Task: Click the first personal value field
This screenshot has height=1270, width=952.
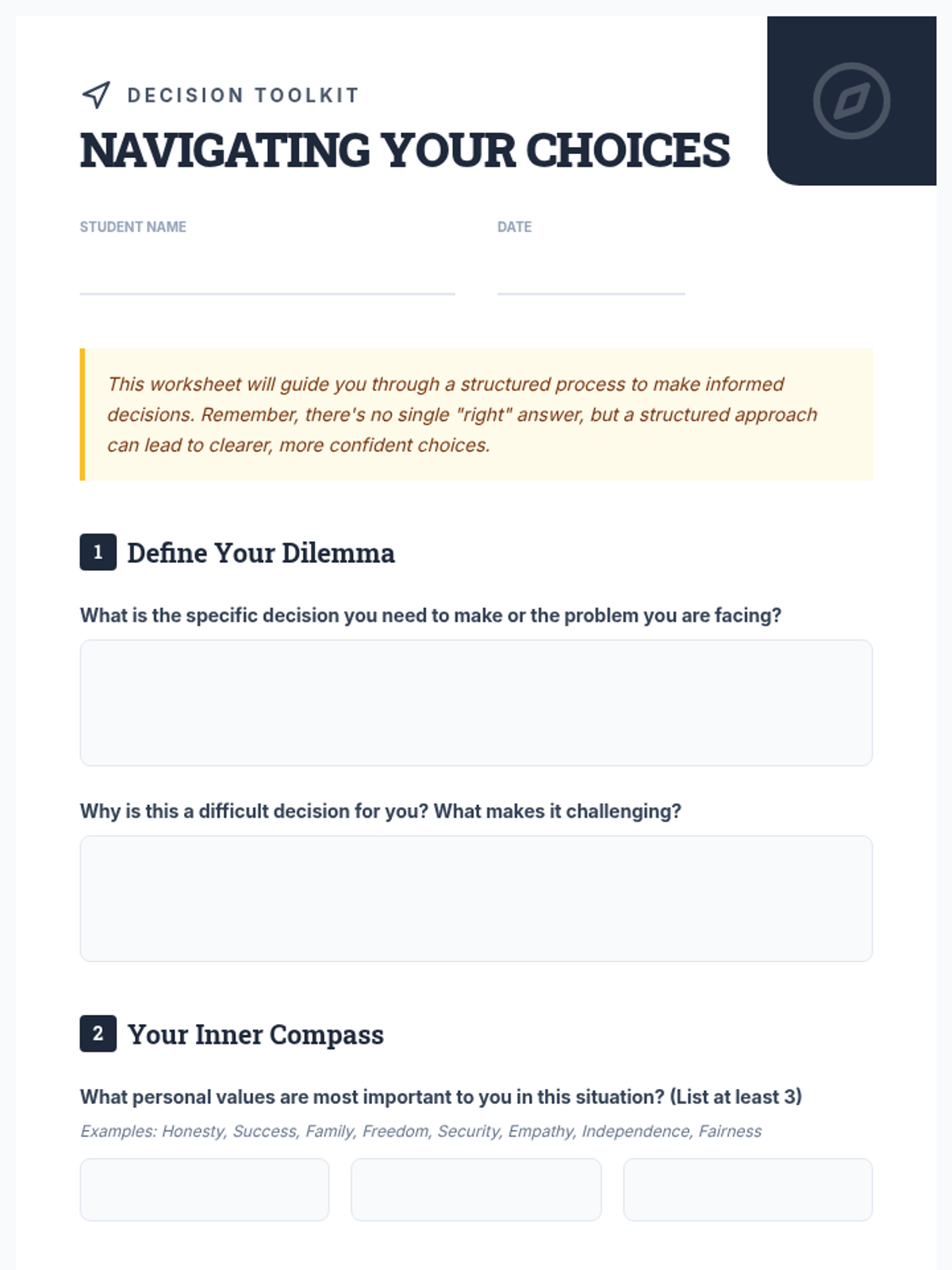Action: 205,1189
